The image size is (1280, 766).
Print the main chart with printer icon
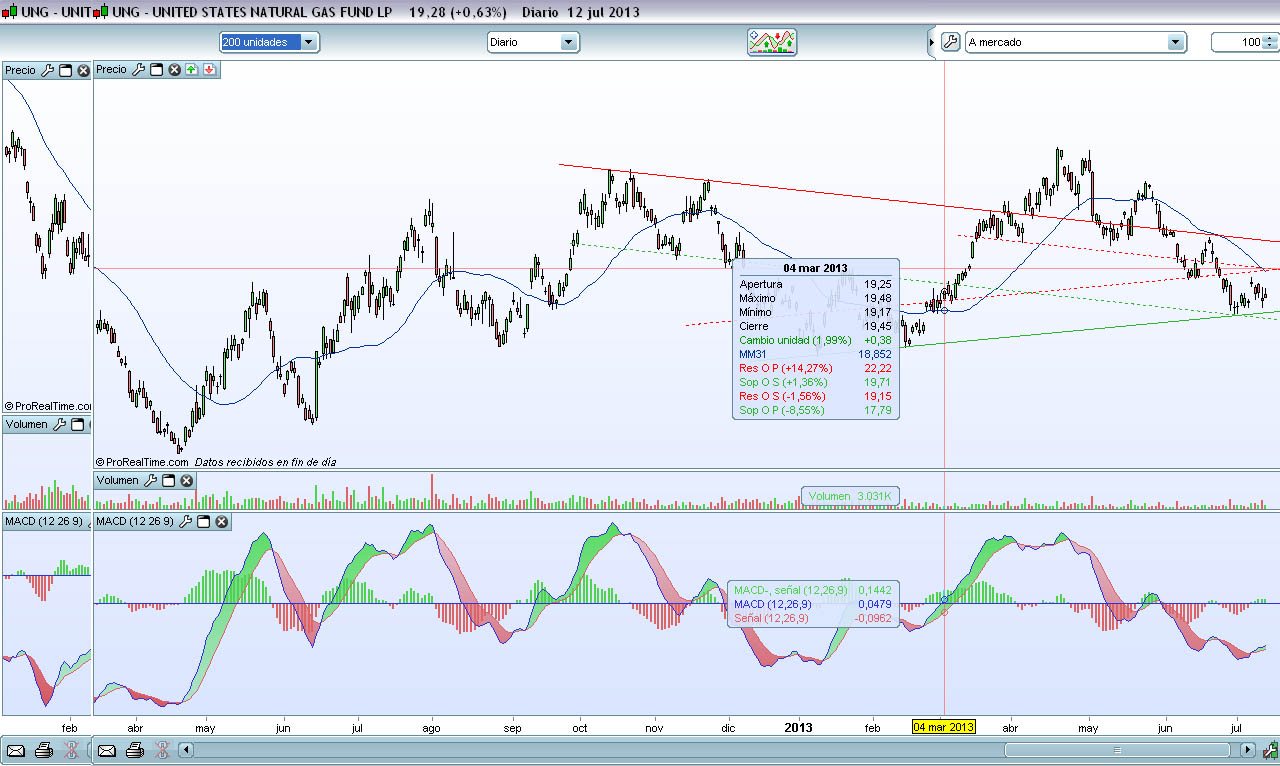[134, 750]
